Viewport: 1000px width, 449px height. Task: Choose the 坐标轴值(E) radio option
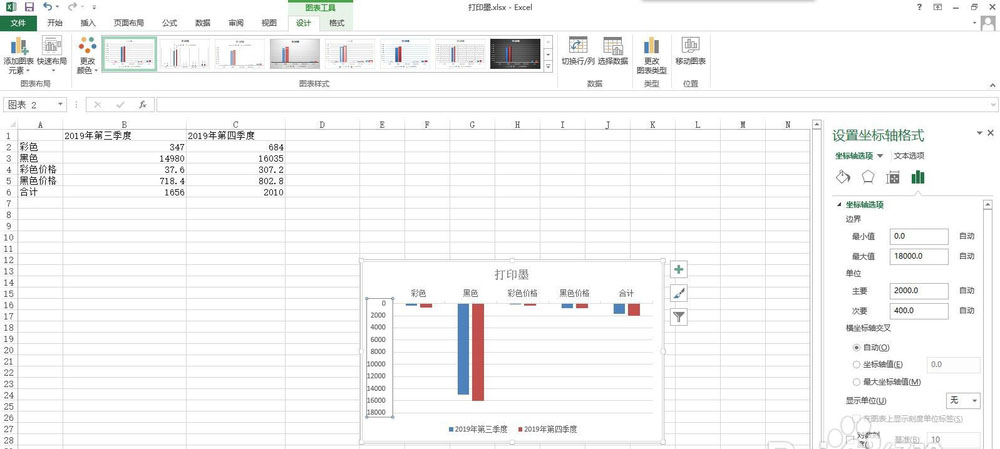pos(856,365)
